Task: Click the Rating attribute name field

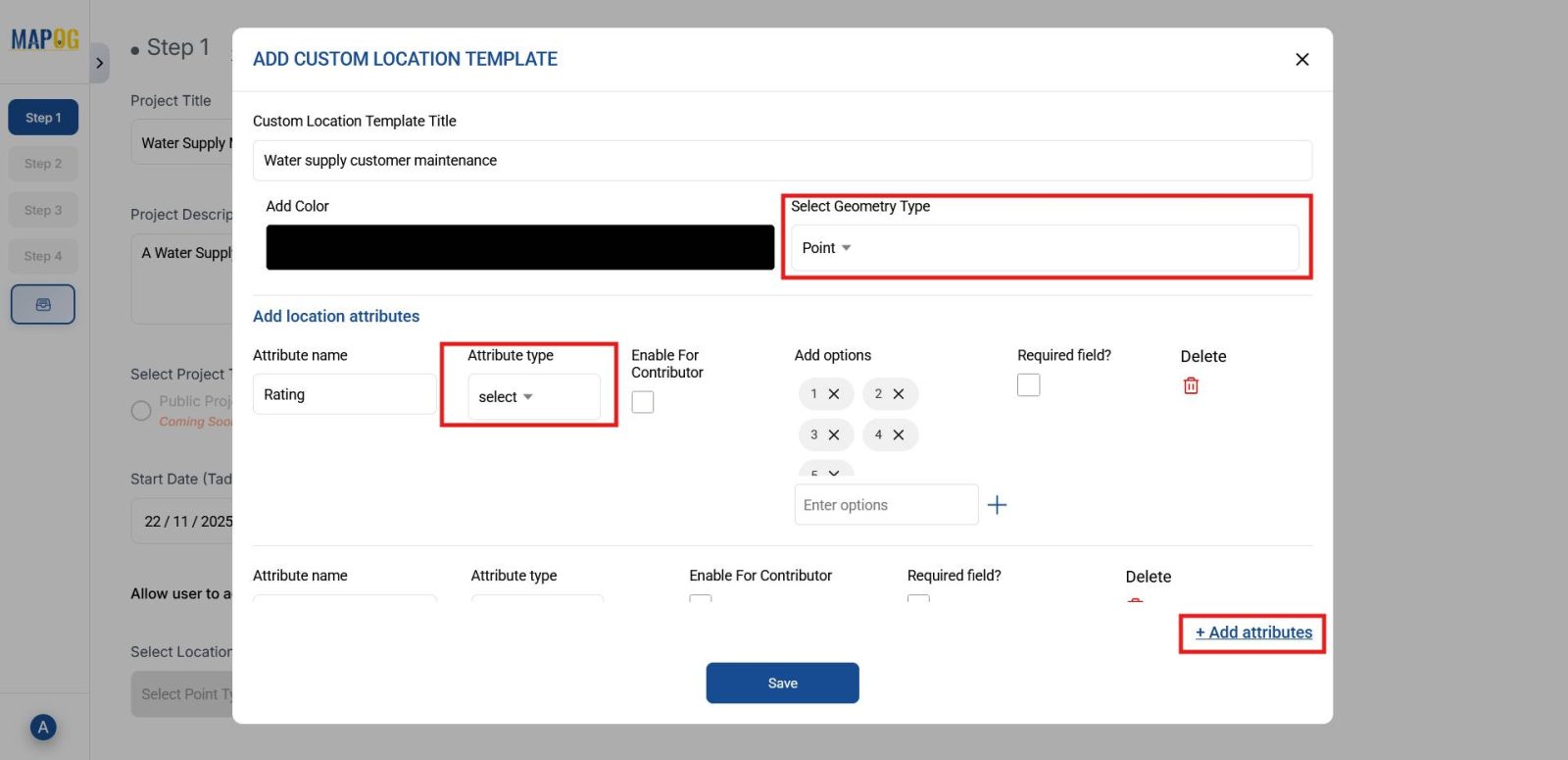Action: [x=345, y=394]
